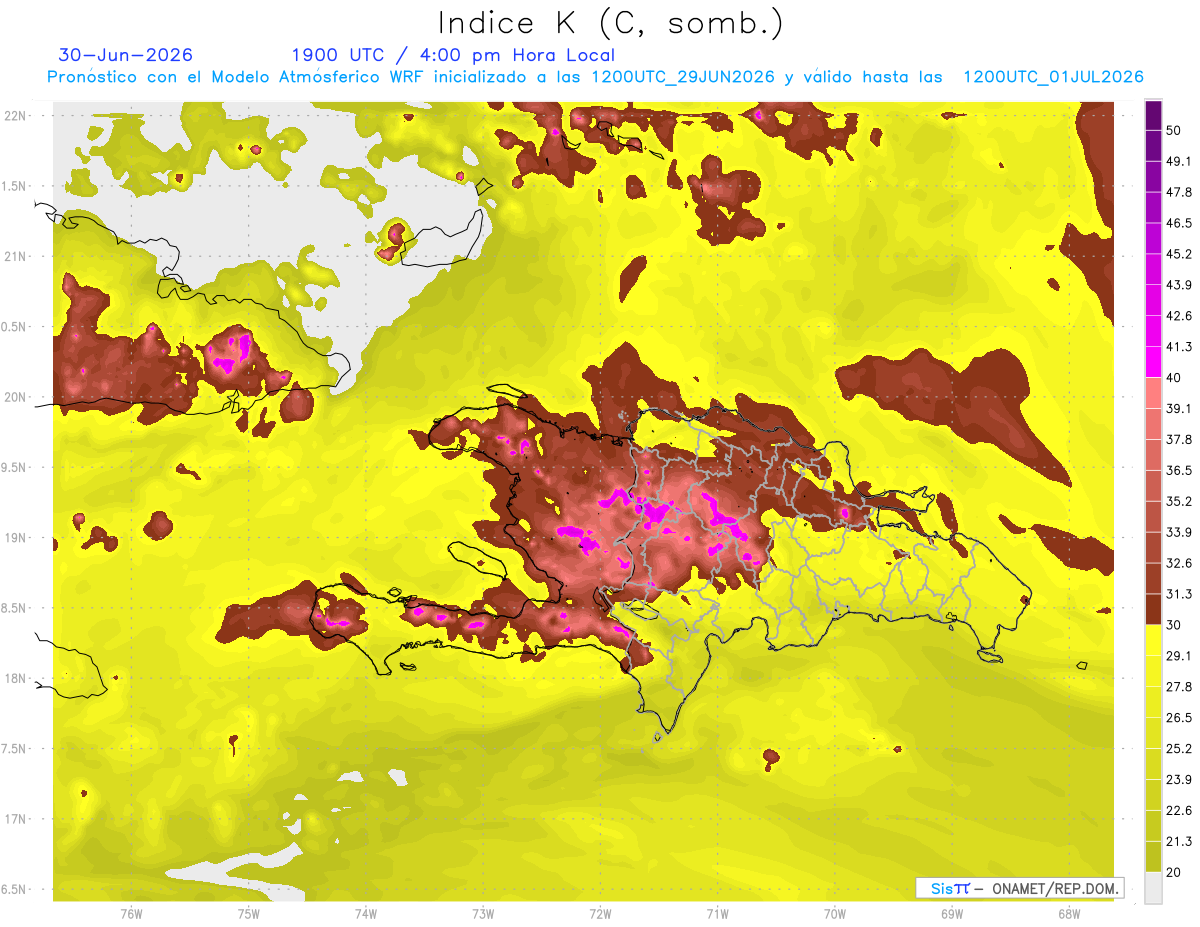1200x927 pixels.
Task: Click the colorbar value "32.6"
Action: (1179, 563)
